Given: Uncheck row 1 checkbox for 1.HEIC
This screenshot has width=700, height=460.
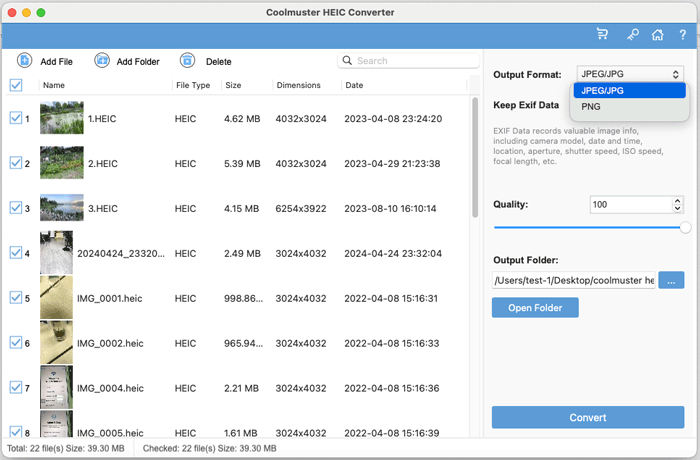Looking at the screenshot, I should click(16, 118).
